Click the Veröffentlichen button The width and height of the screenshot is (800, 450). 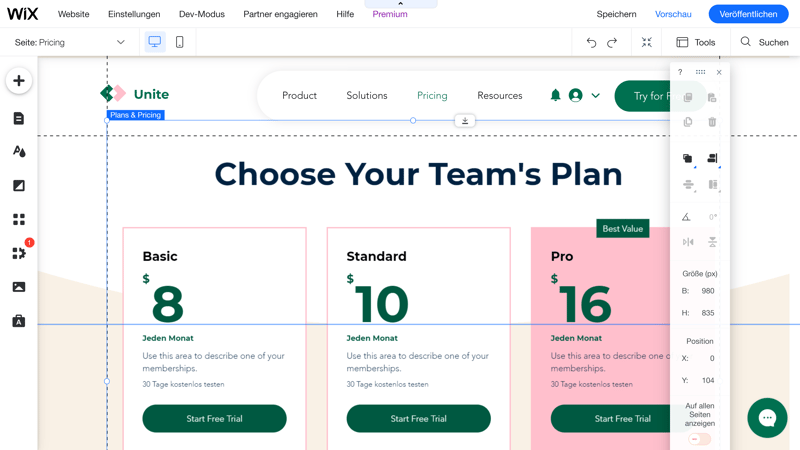(x=748, y=14)
